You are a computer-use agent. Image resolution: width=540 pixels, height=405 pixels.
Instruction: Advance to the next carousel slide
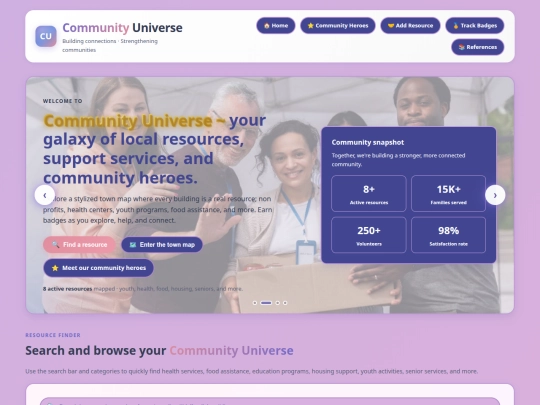(x=495, y=195)
